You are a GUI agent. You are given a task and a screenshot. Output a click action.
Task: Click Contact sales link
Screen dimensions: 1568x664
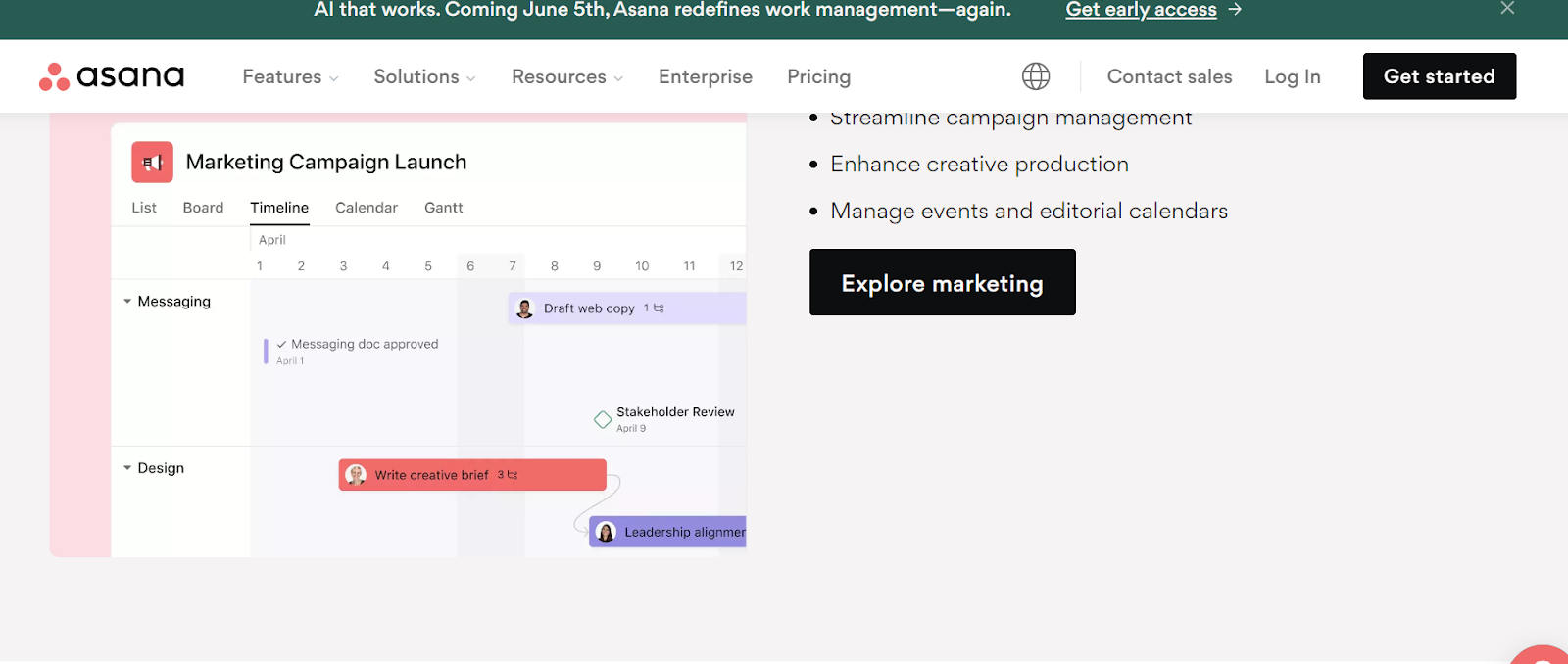1169,76
